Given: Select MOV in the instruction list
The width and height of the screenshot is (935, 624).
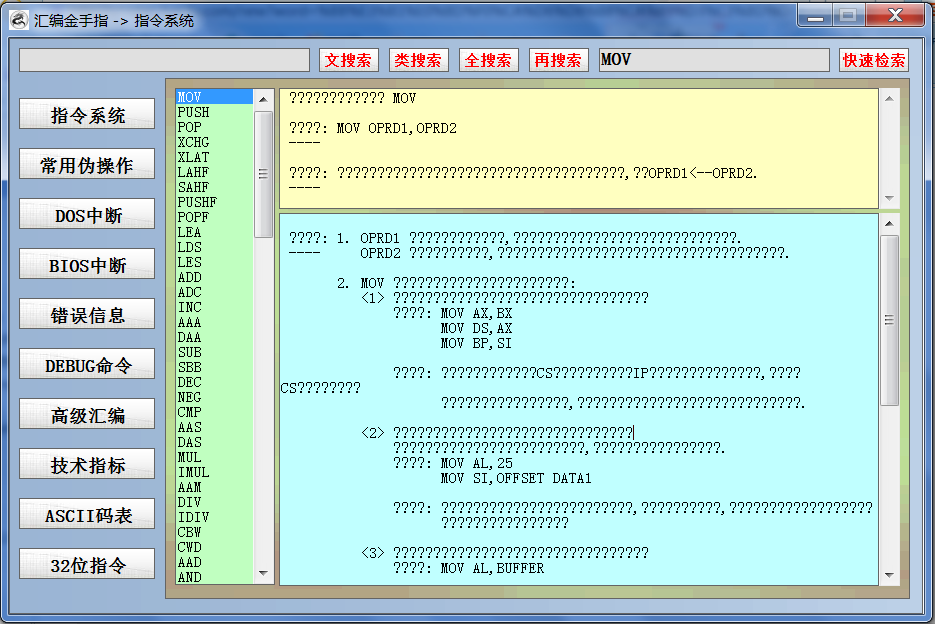Looking at the screenshot, I should (214, 97).
